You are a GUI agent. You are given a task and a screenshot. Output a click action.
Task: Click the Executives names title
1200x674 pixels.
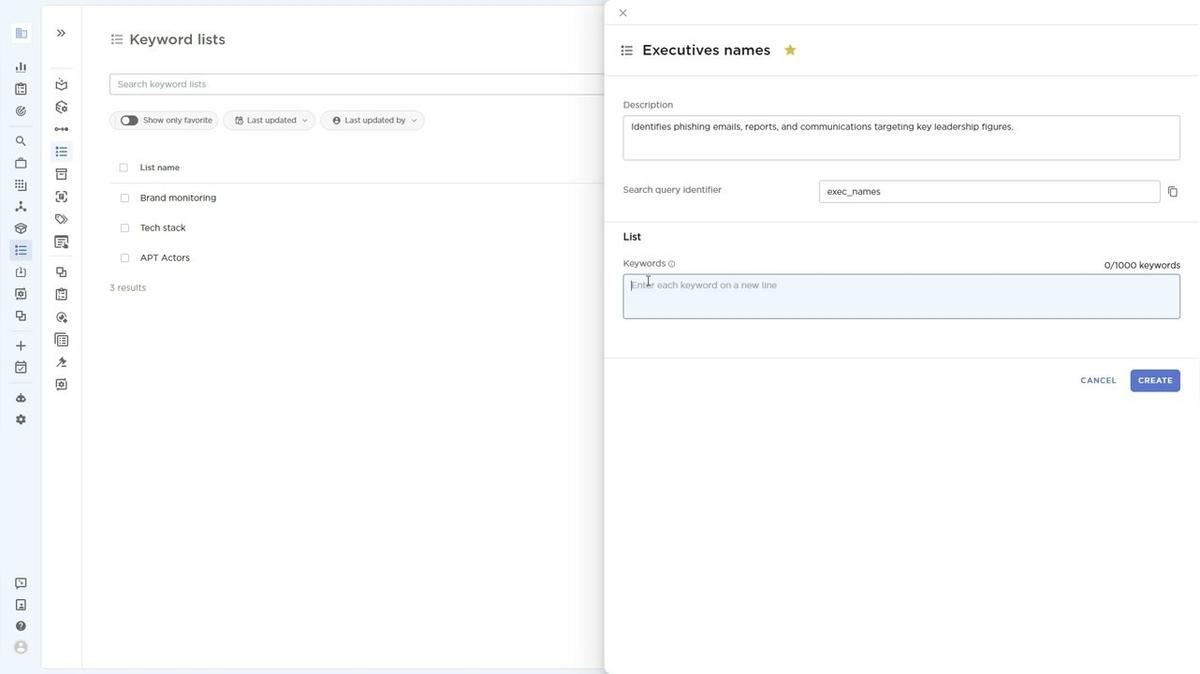[x=706, y=50]
